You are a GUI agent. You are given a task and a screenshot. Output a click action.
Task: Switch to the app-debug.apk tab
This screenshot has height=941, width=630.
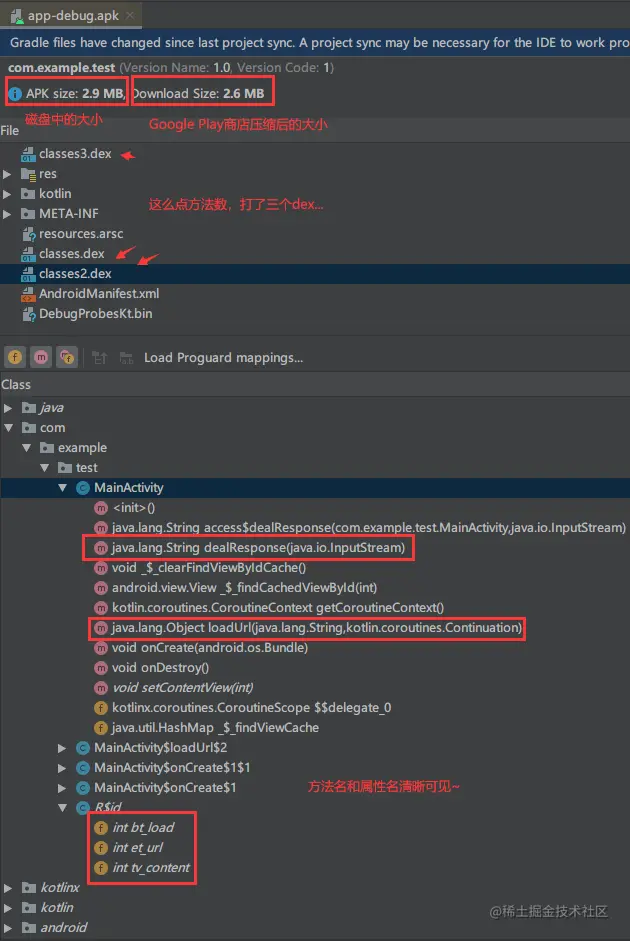pos(71,16)
